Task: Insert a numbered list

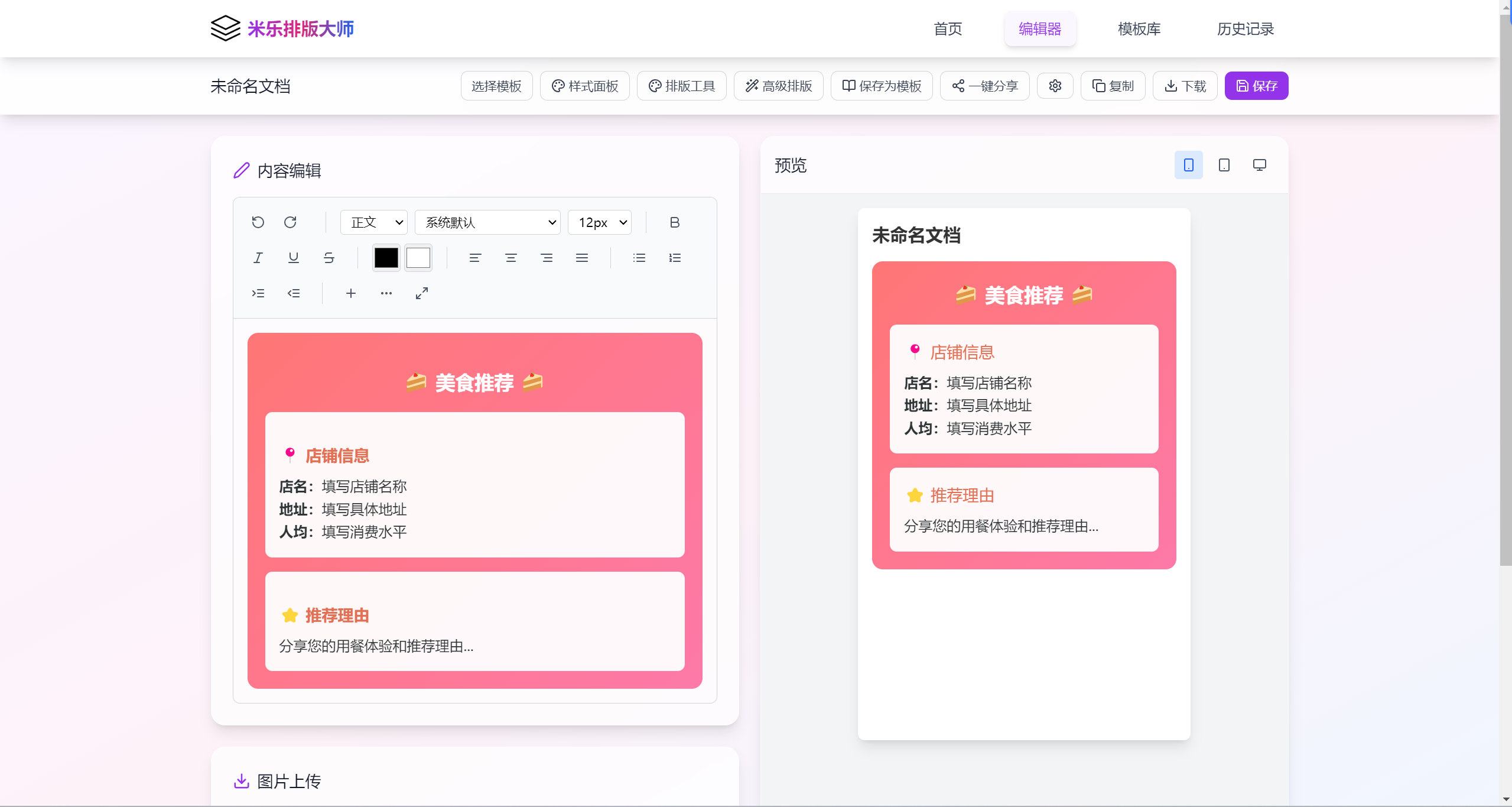Action: point(675,258)
